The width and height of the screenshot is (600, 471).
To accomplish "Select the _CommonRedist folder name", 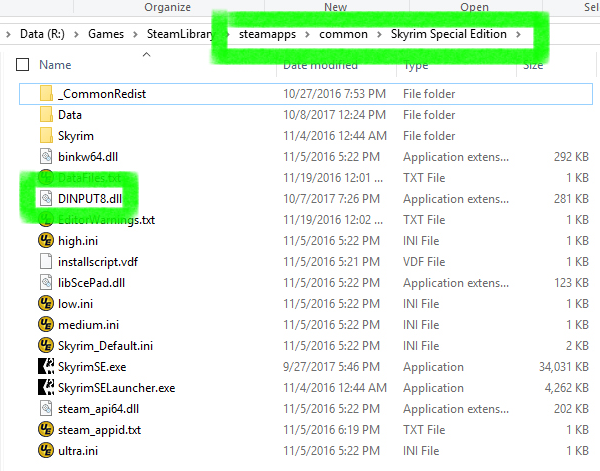I will tap(102, 94).
